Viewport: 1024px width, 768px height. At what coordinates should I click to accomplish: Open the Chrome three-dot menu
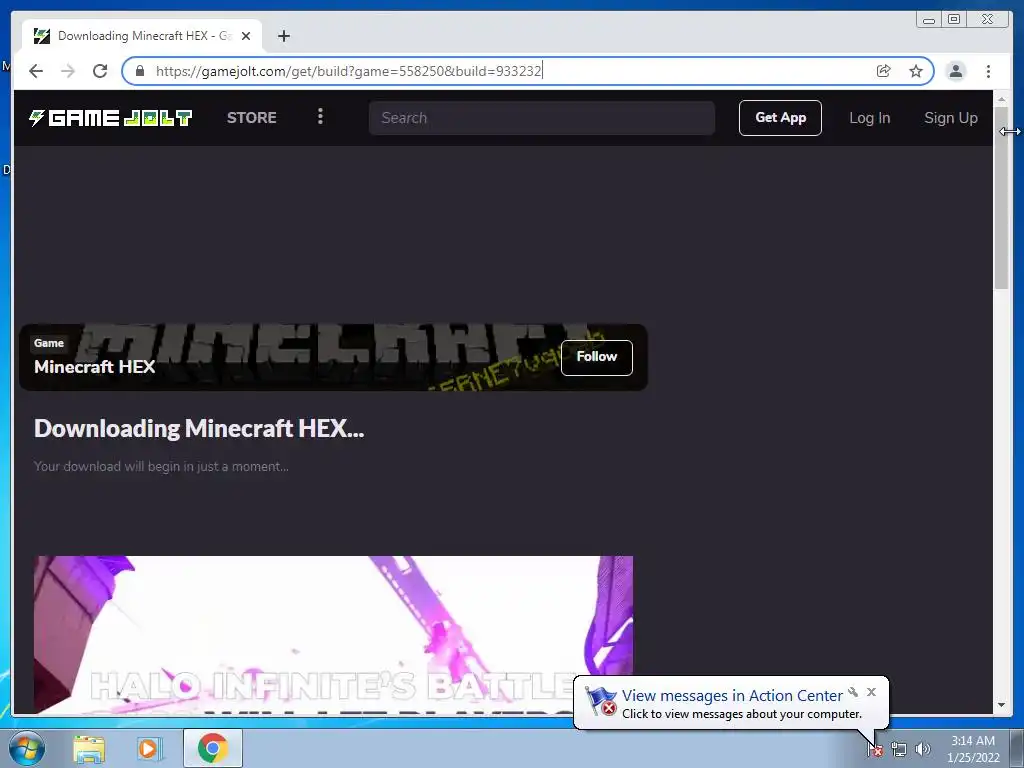tap(988, 71)
